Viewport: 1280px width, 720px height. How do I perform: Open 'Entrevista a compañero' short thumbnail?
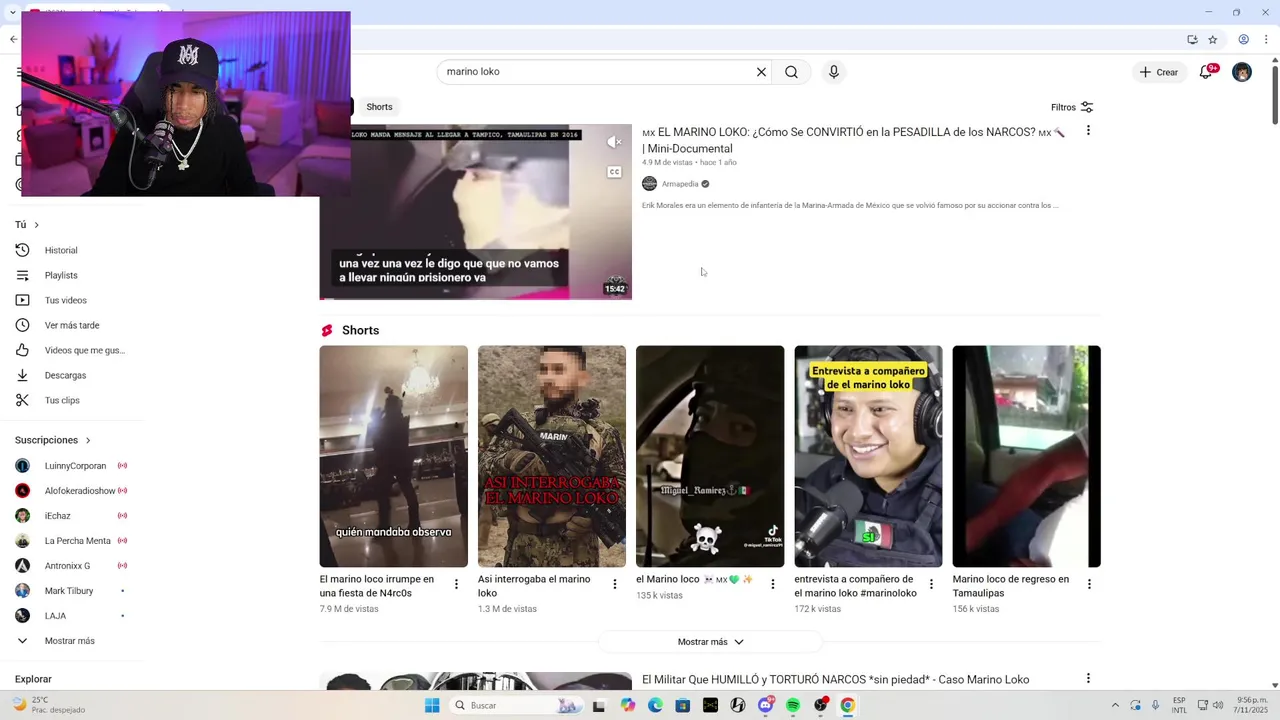[868, 457]
